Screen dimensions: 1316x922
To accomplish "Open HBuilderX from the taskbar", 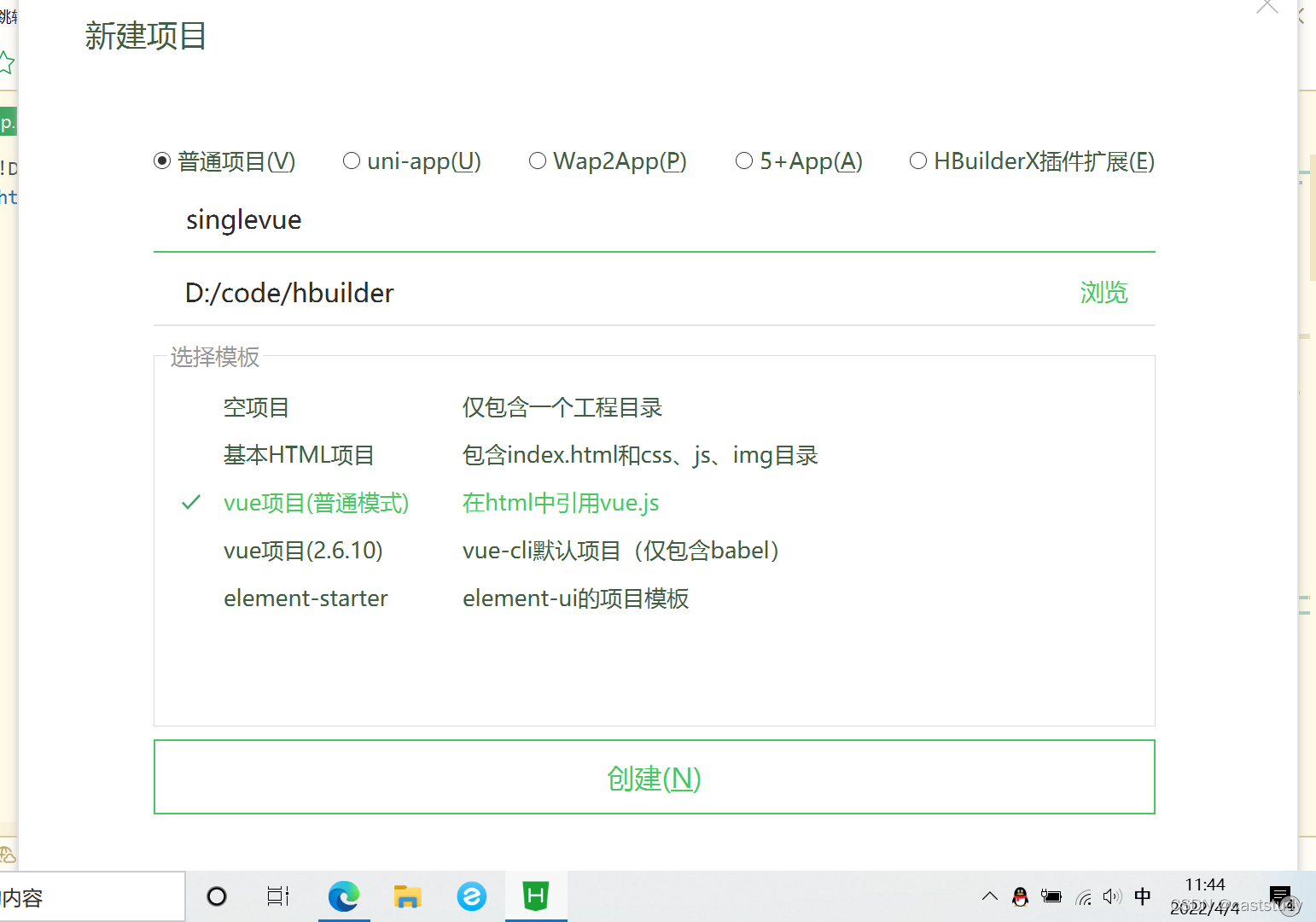I will tap(536, 896).
